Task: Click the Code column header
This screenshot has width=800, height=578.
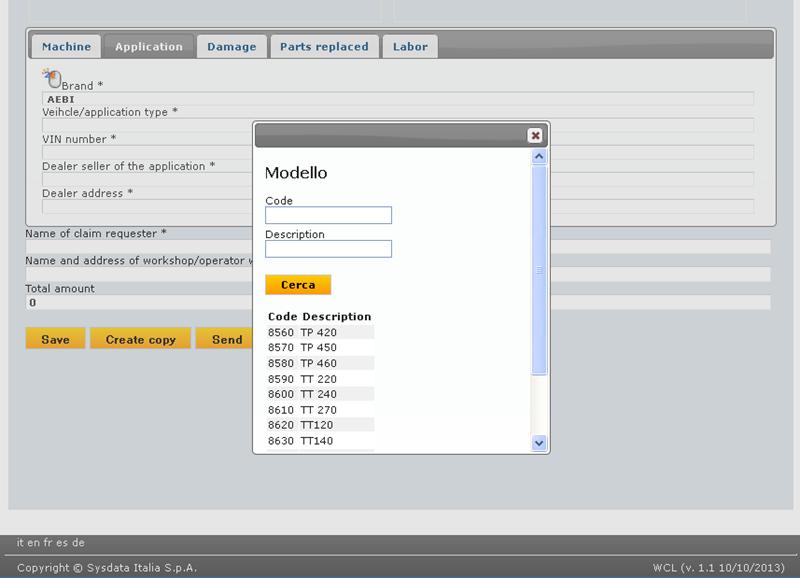Action: [x=282, y=316]
